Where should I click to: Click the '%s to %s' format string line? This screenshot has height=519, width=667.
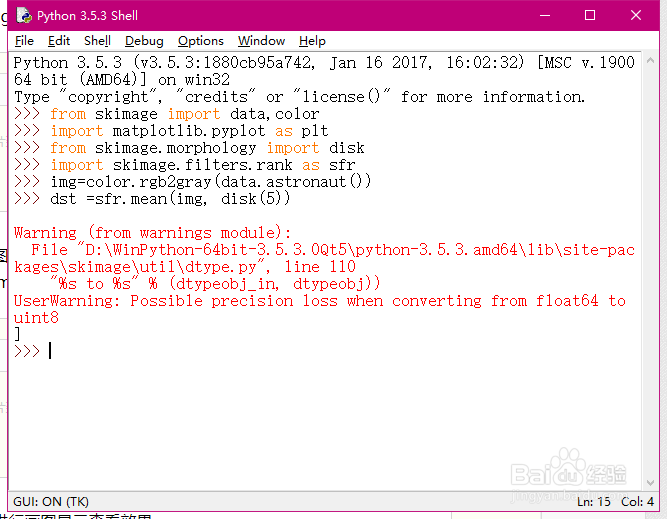point(215,284)
